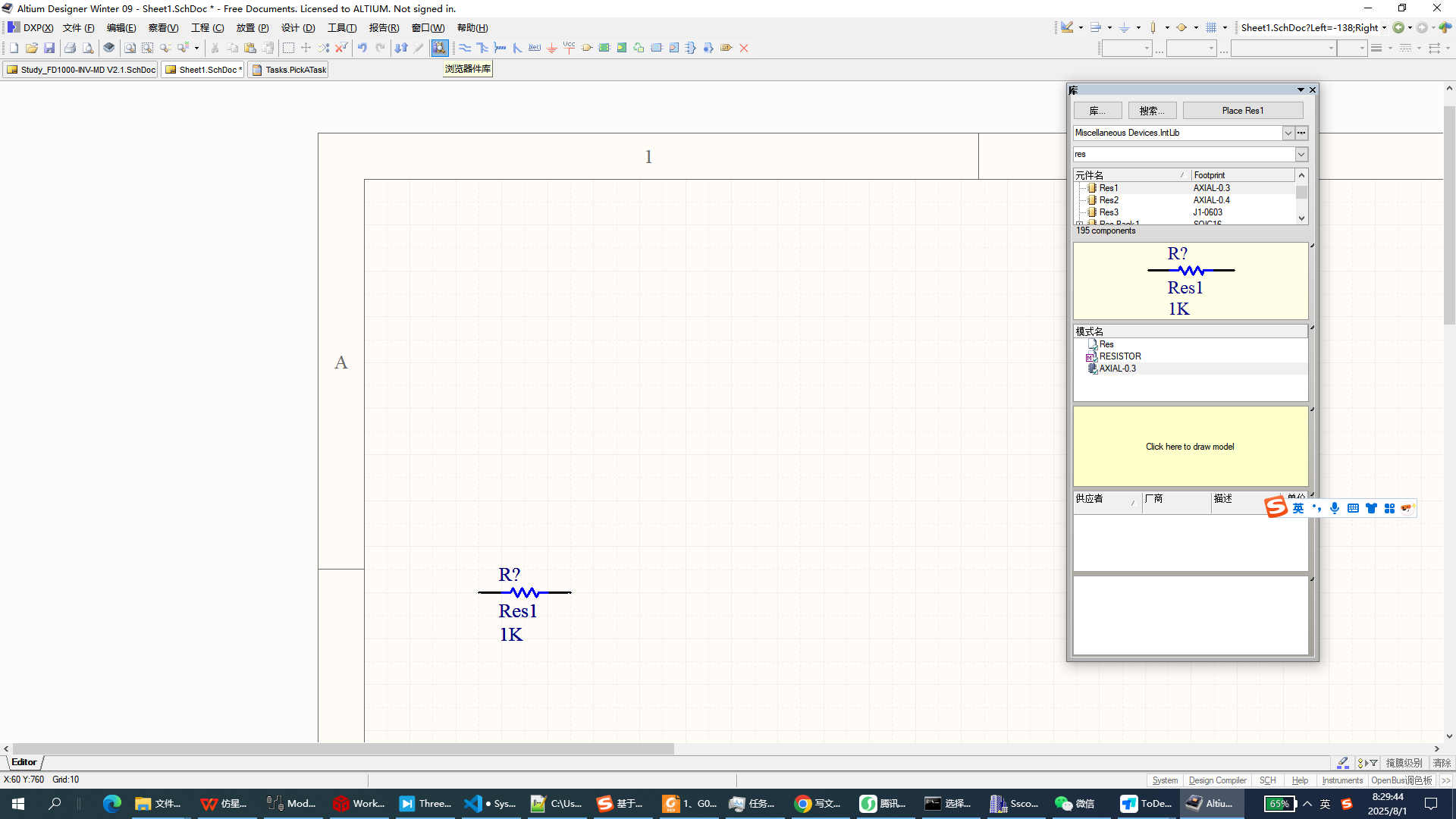Open the 放置 (P) menu

253,27
